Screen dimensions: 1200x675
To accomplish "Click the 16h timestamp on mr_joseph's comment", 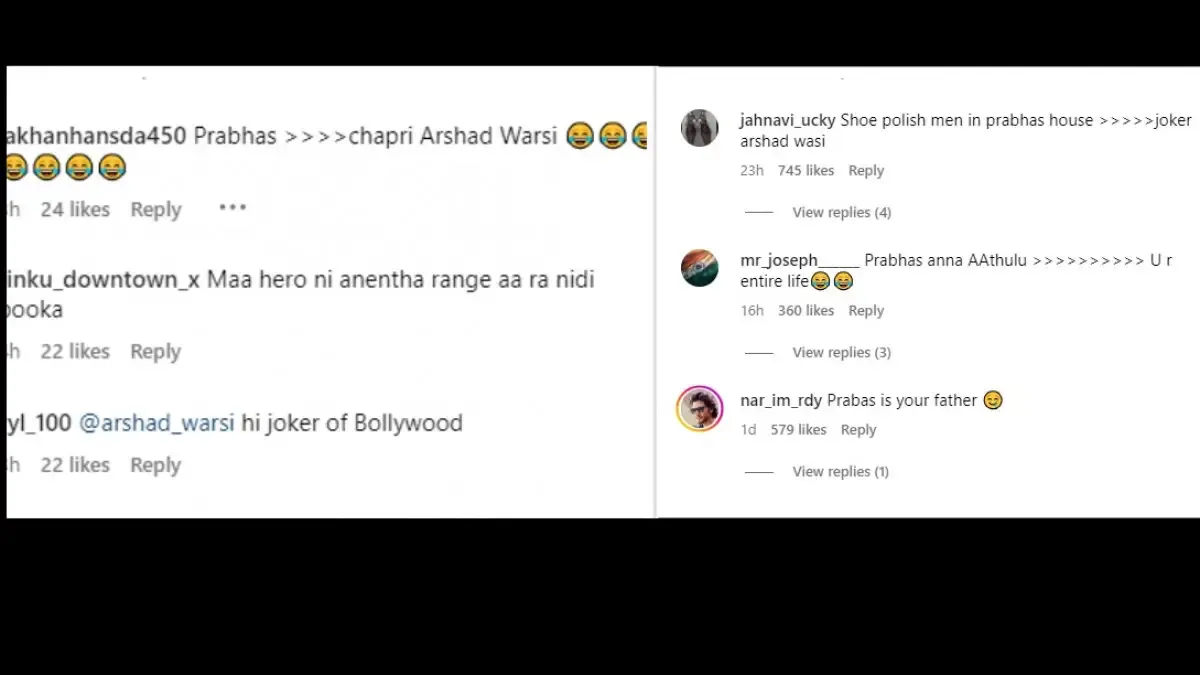I will (752, 310).
